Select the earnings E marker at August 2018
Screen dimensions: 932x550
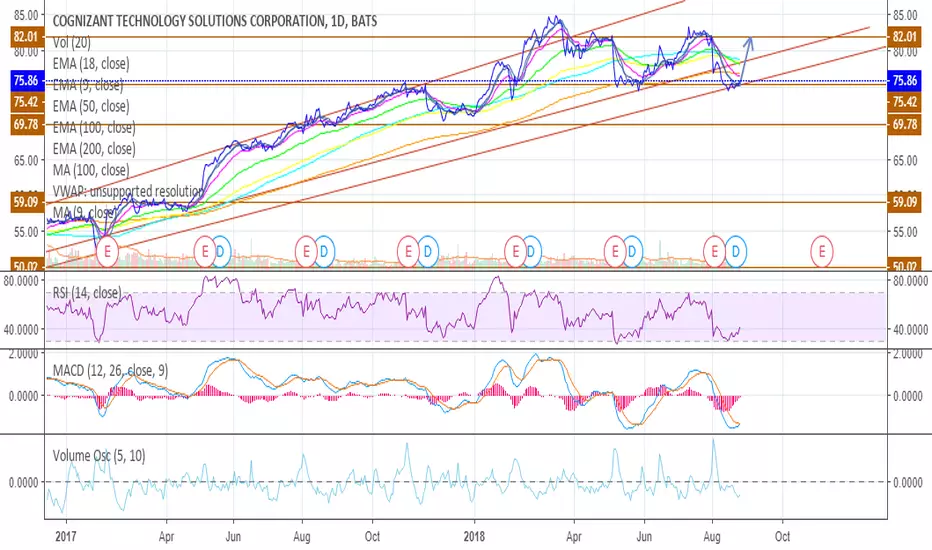pos(714,252)
